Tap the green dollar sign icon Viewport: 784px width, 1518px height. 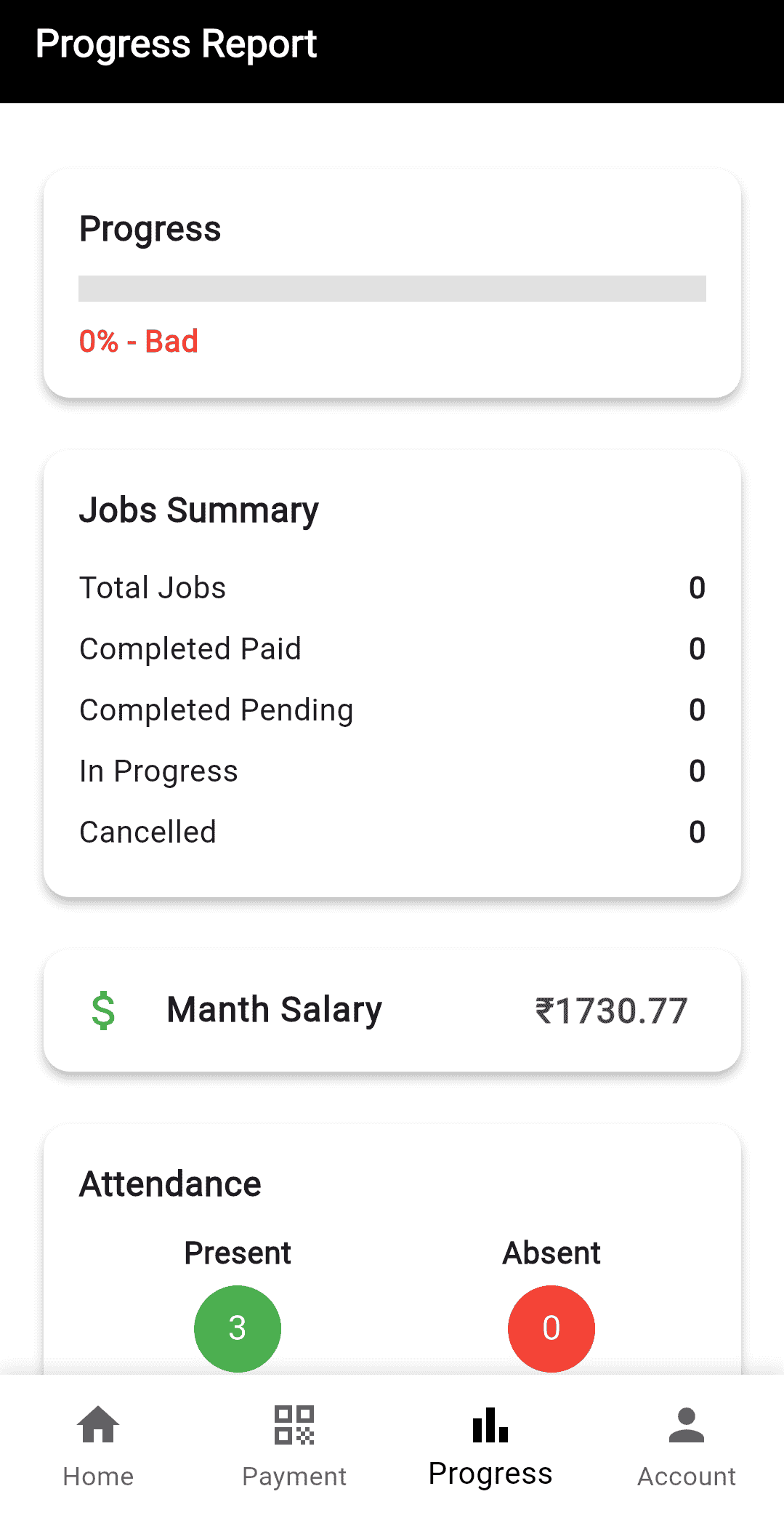103,1011
